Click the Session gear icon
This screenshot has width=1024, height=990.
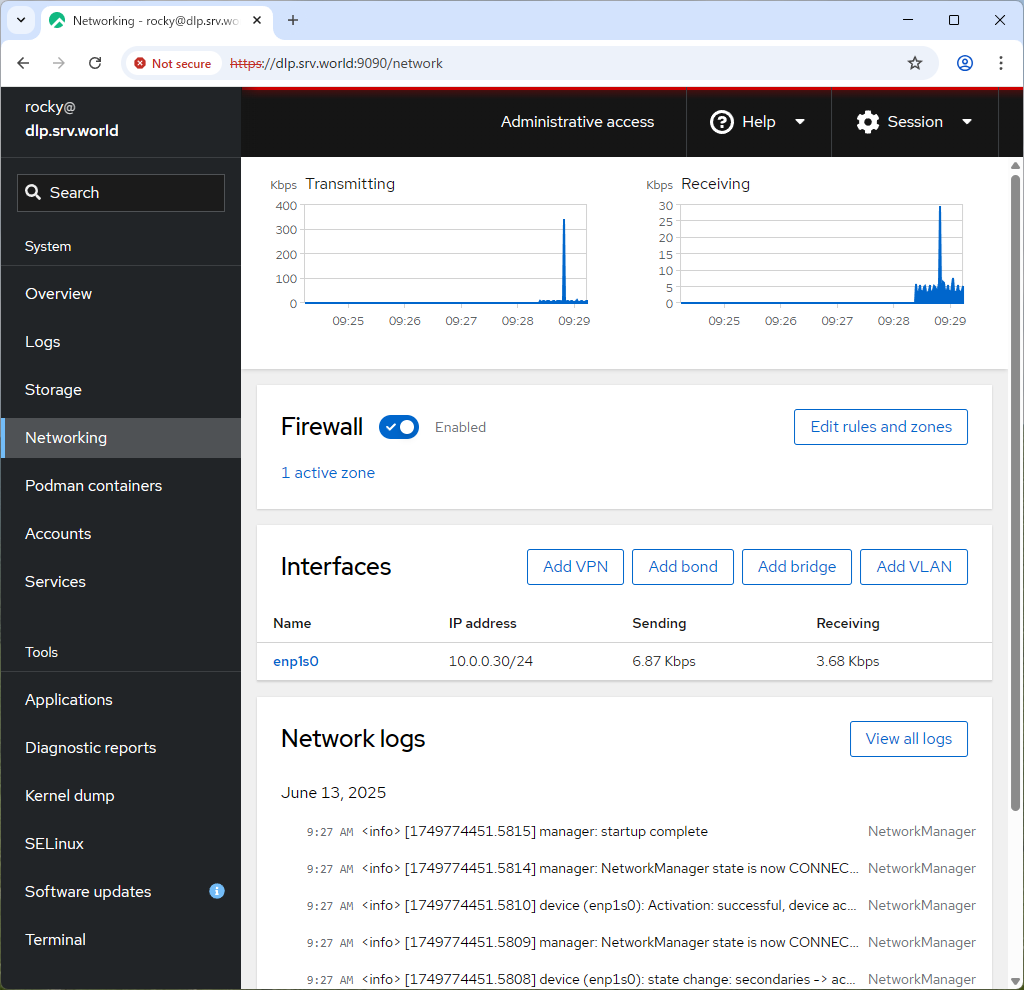pos(867,122)
